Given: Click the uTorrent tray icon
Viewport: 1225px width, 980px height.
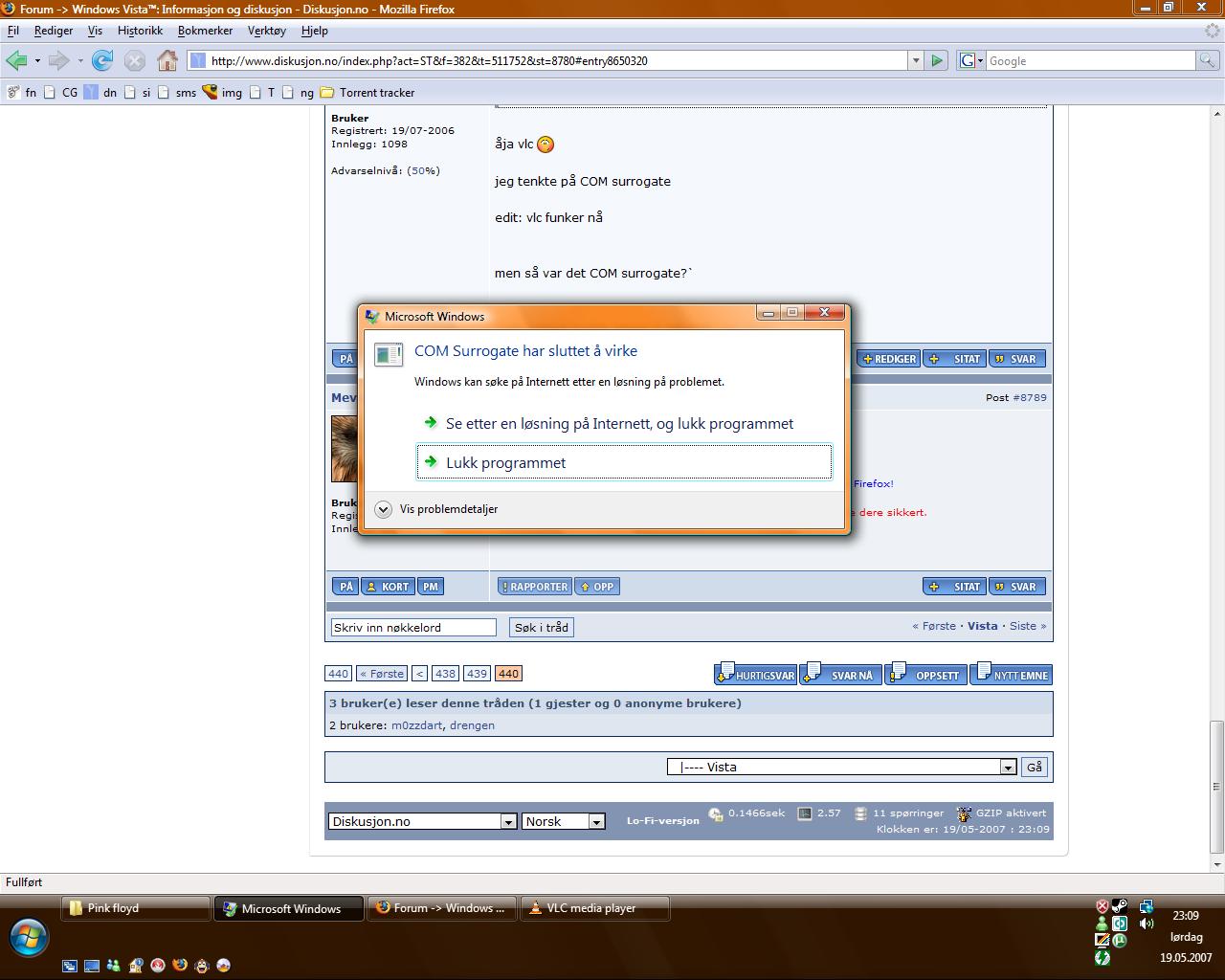Looking at the screenshot, I should point(1120,941).
